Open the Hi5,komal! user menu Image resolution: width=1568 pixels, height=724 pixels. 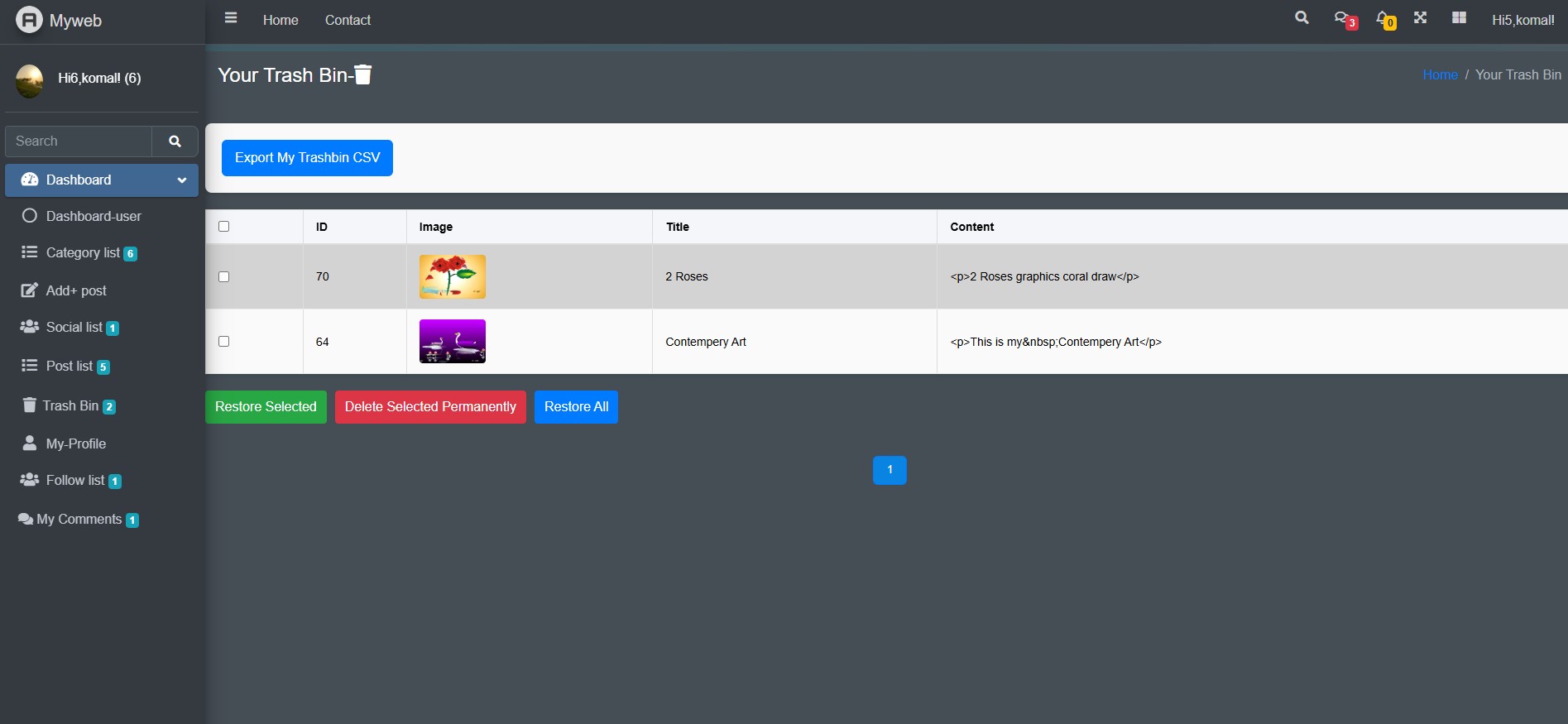click(1523, 20)
